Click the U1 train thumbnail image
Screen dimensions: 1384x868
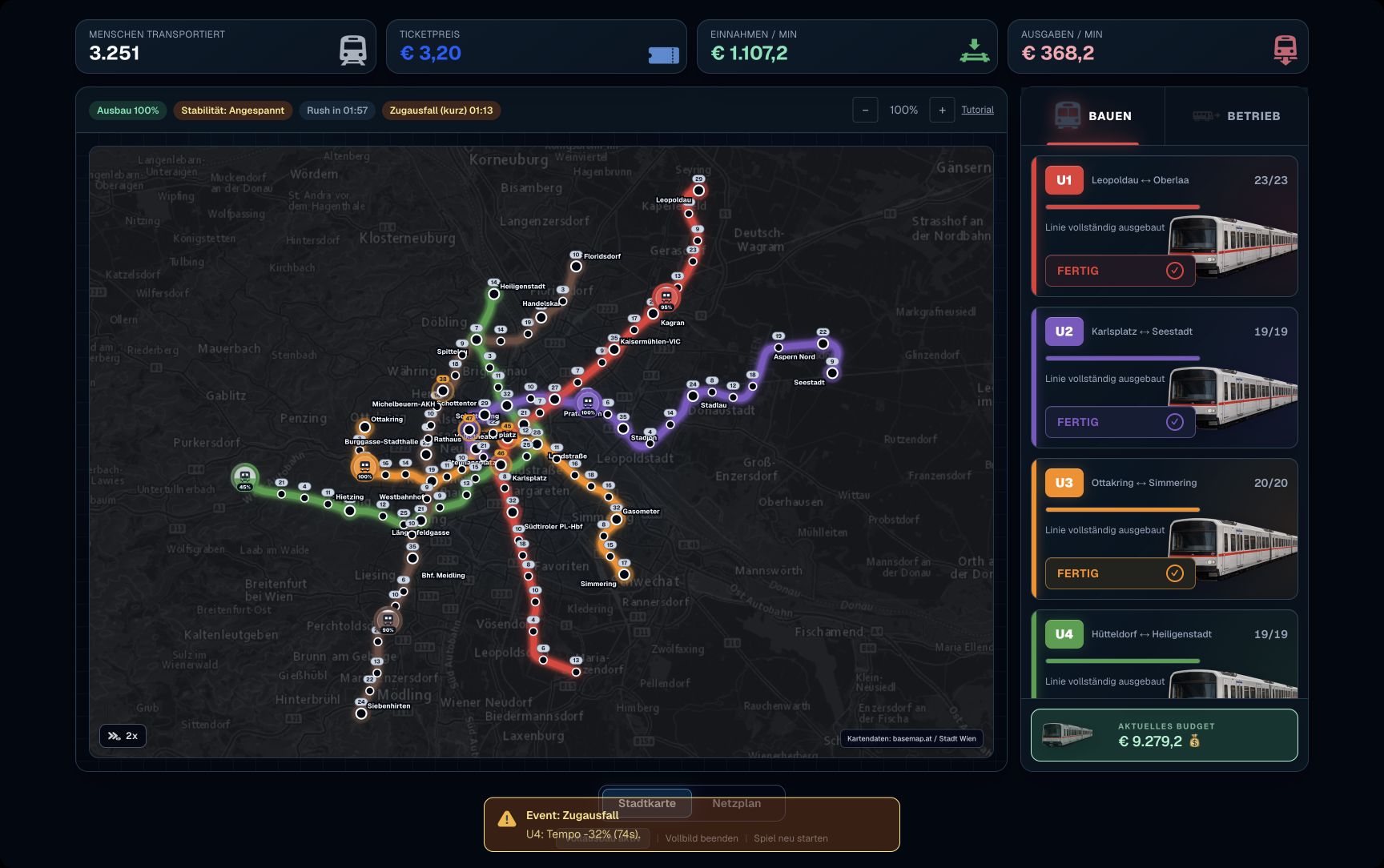[x=1233, y=246]
